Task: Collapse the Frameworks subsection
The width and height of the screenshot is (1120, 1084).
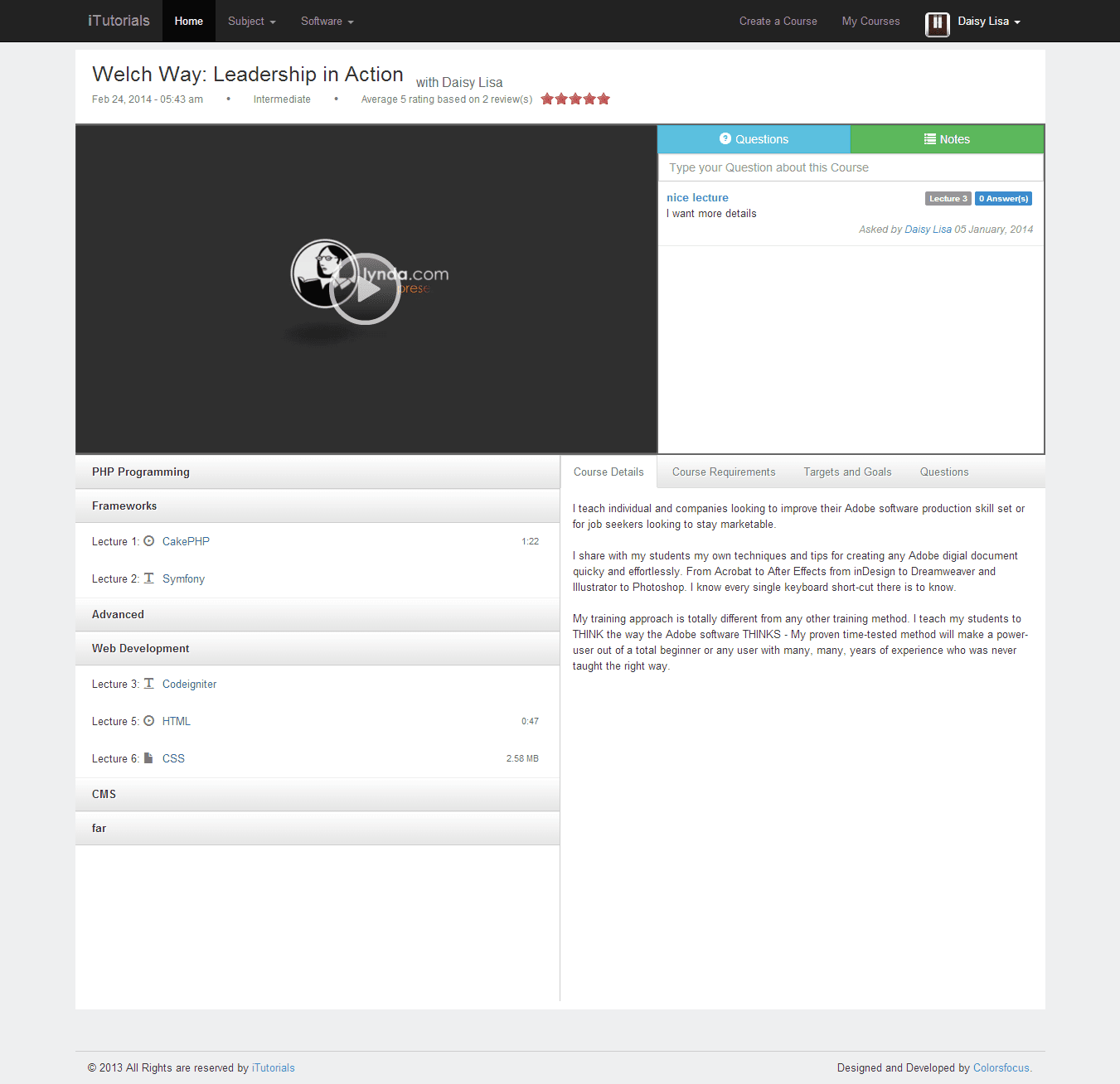Action: [x=318, y=506]
